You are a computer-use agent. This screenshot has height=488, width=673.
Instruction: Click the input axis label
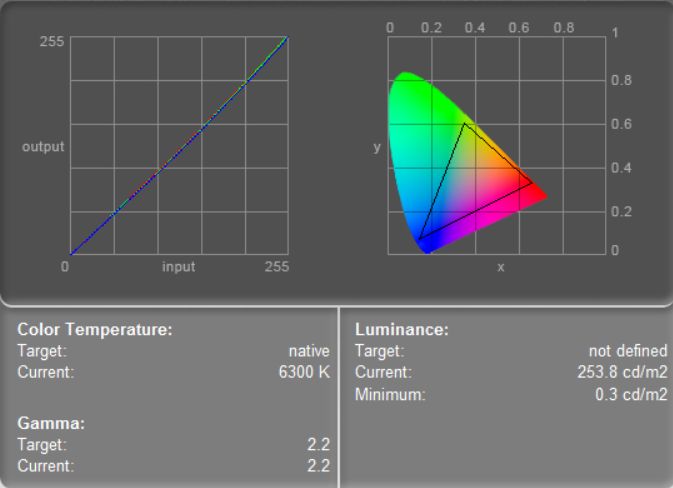click(179, 267)
